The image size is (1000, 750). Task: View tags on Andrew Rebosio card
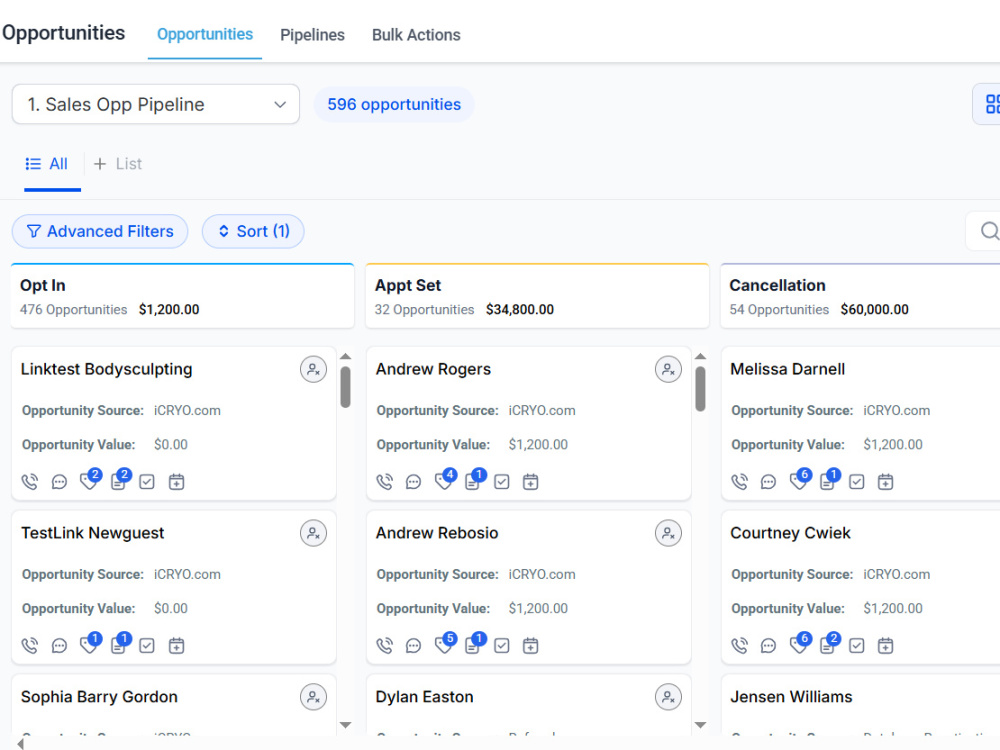point(445,643)
